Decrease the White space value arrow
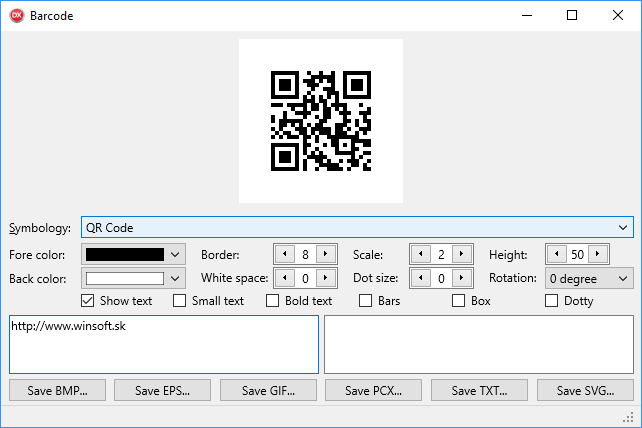 click(285, 278)
